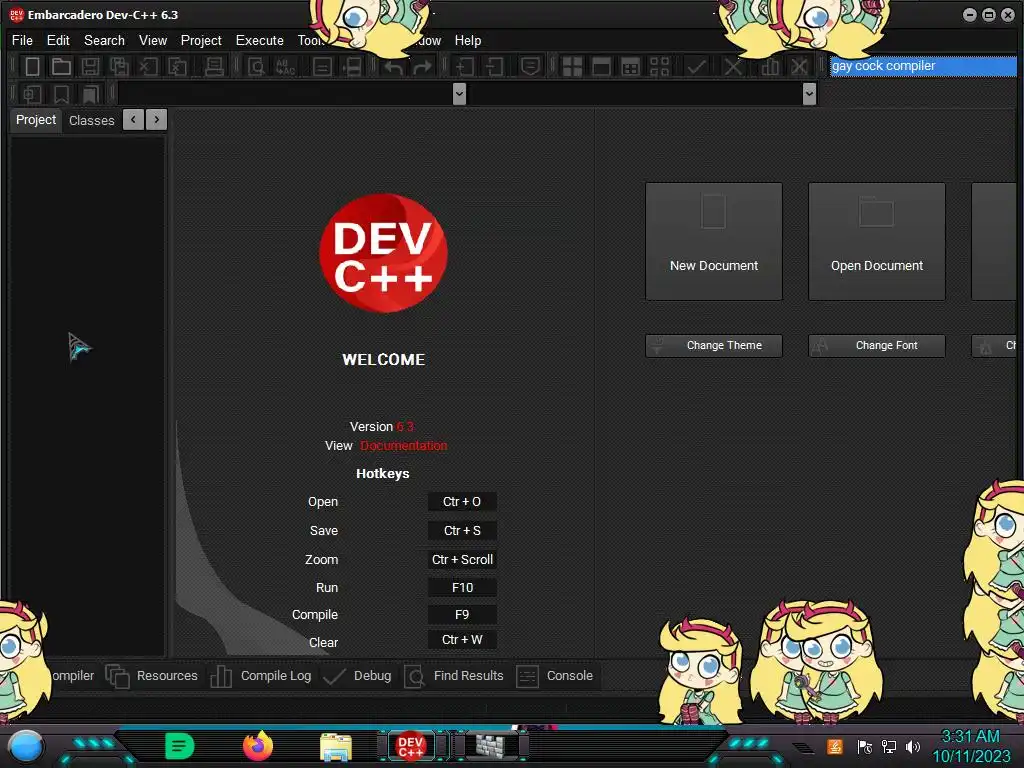
Task: Open Firefox from the taskbar
Action: [x=258, y=746]
